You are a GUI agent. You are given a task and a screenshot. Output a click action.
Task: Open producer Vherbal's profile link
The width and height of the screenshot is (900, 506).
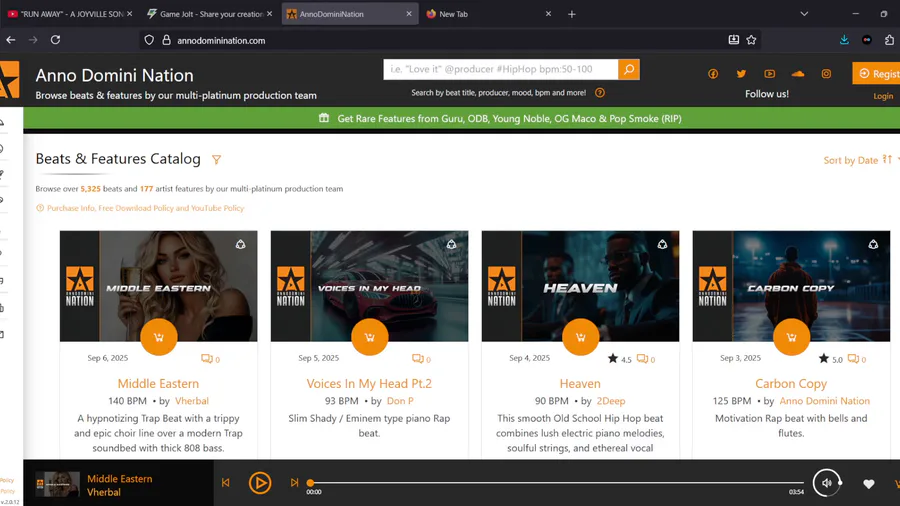tap(192, 400)
